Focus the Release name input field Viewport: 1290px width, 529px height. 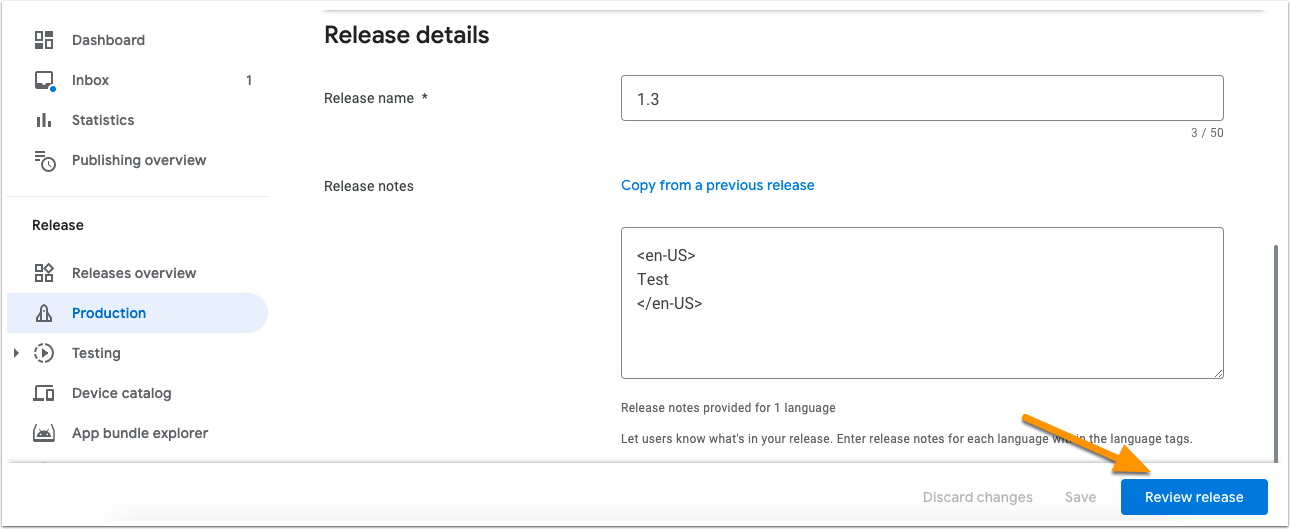point(922,99)
